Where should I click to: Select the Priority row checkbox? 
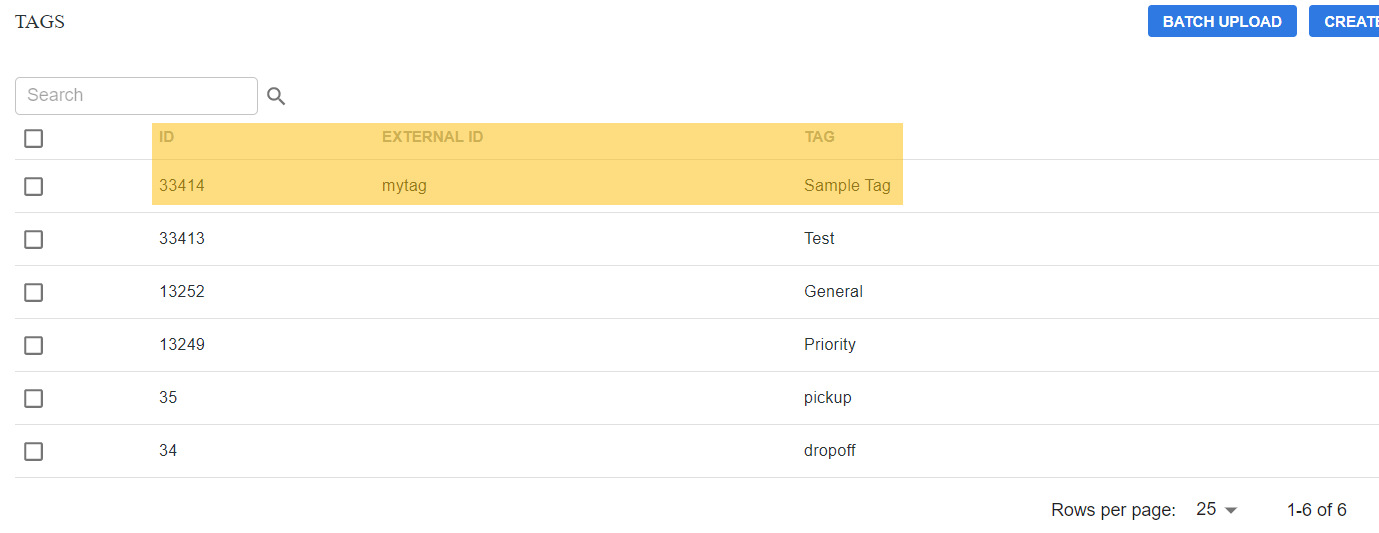pos(34,345)
